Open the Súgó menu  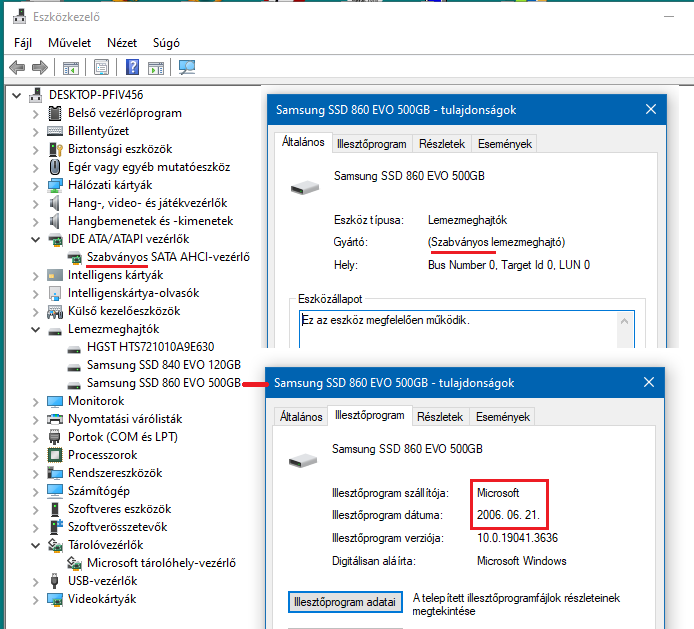point(166,43)
